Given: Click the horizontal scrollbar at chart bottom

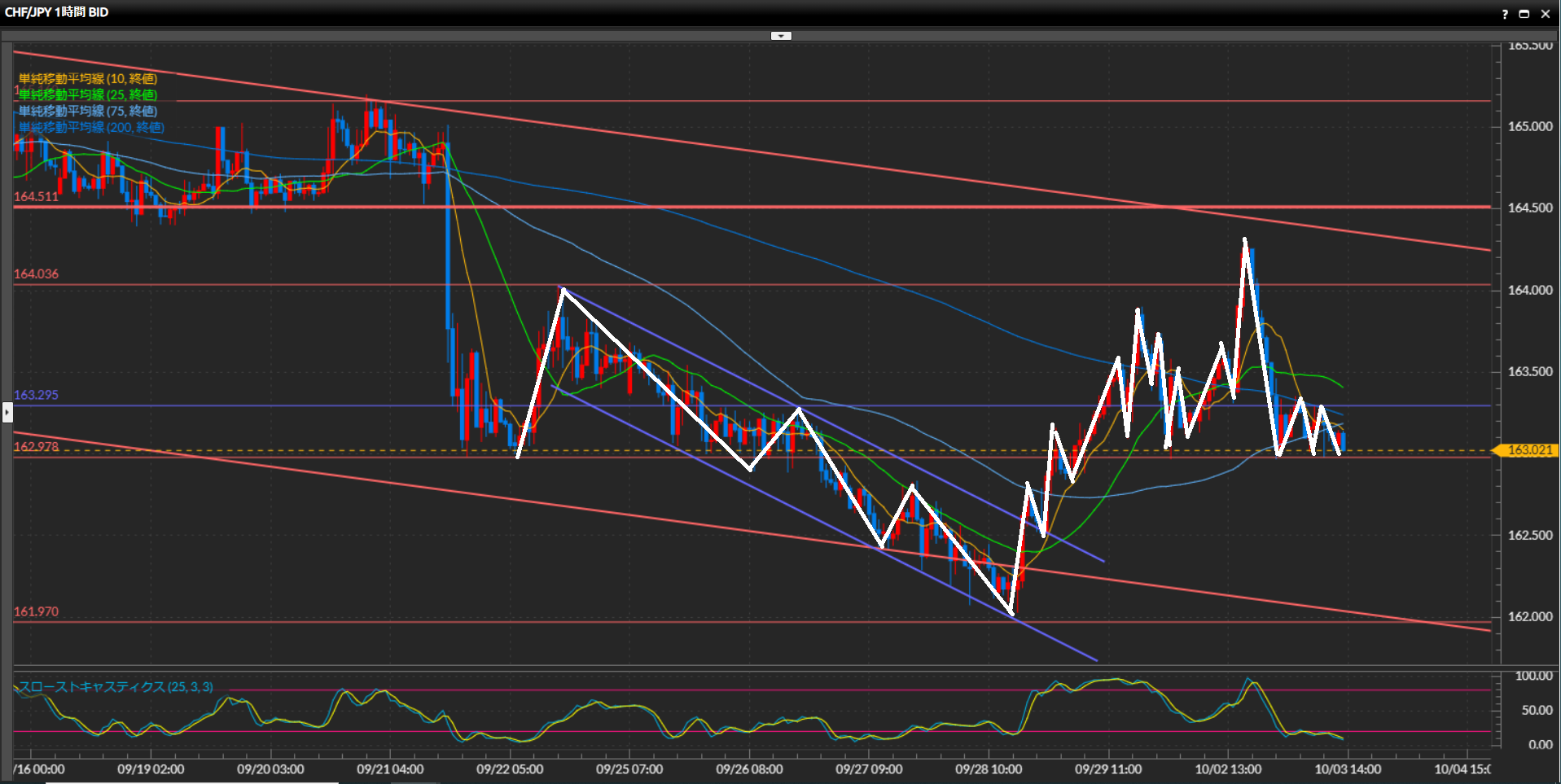Looking at the screenshot, I should click(x=191, y=782).
